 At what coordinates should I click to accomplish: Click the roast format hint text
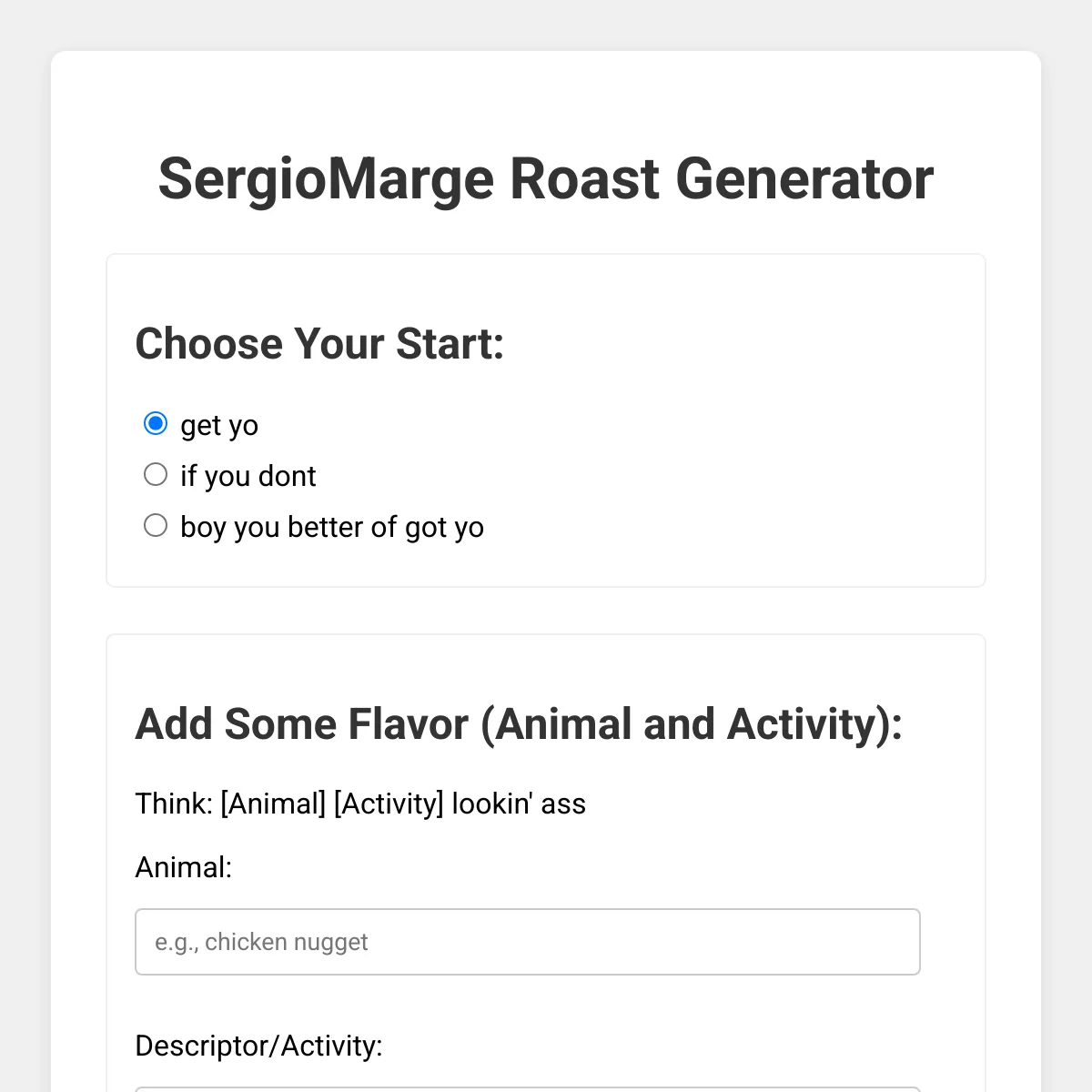(x=360, y=804)
